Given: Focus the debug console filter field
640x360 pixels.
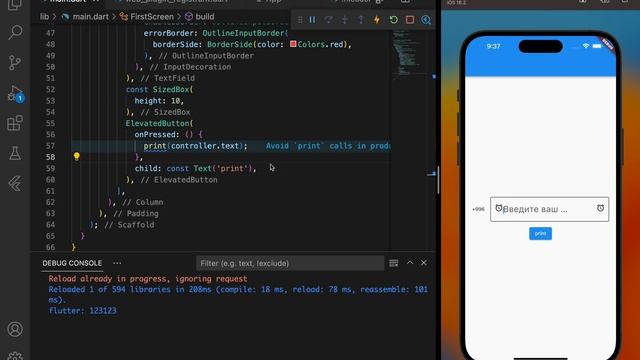Looking at the screenshot, I should pos(290,263).
